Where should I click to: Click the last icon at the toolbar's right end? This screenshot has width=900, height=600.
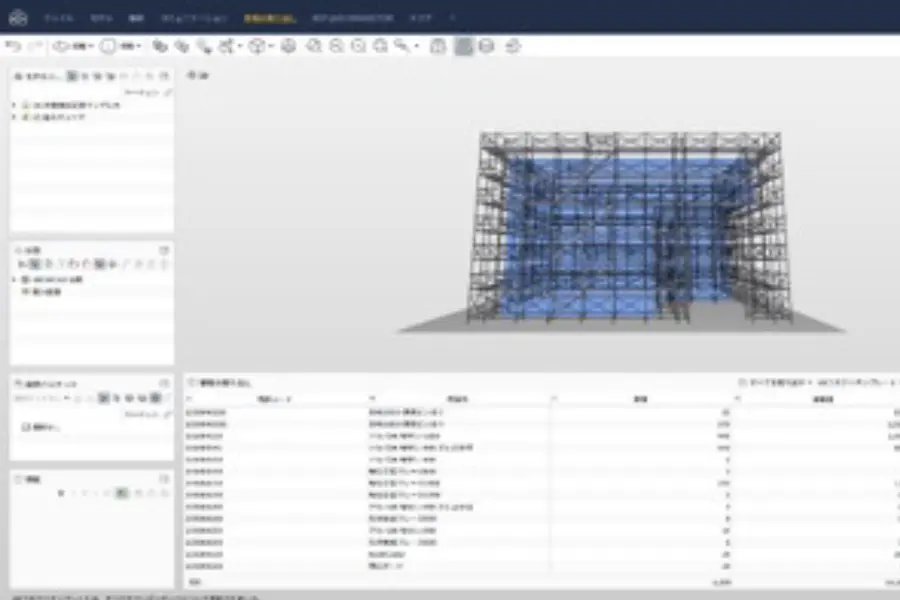pyautogui.click(x=513, y=46)
